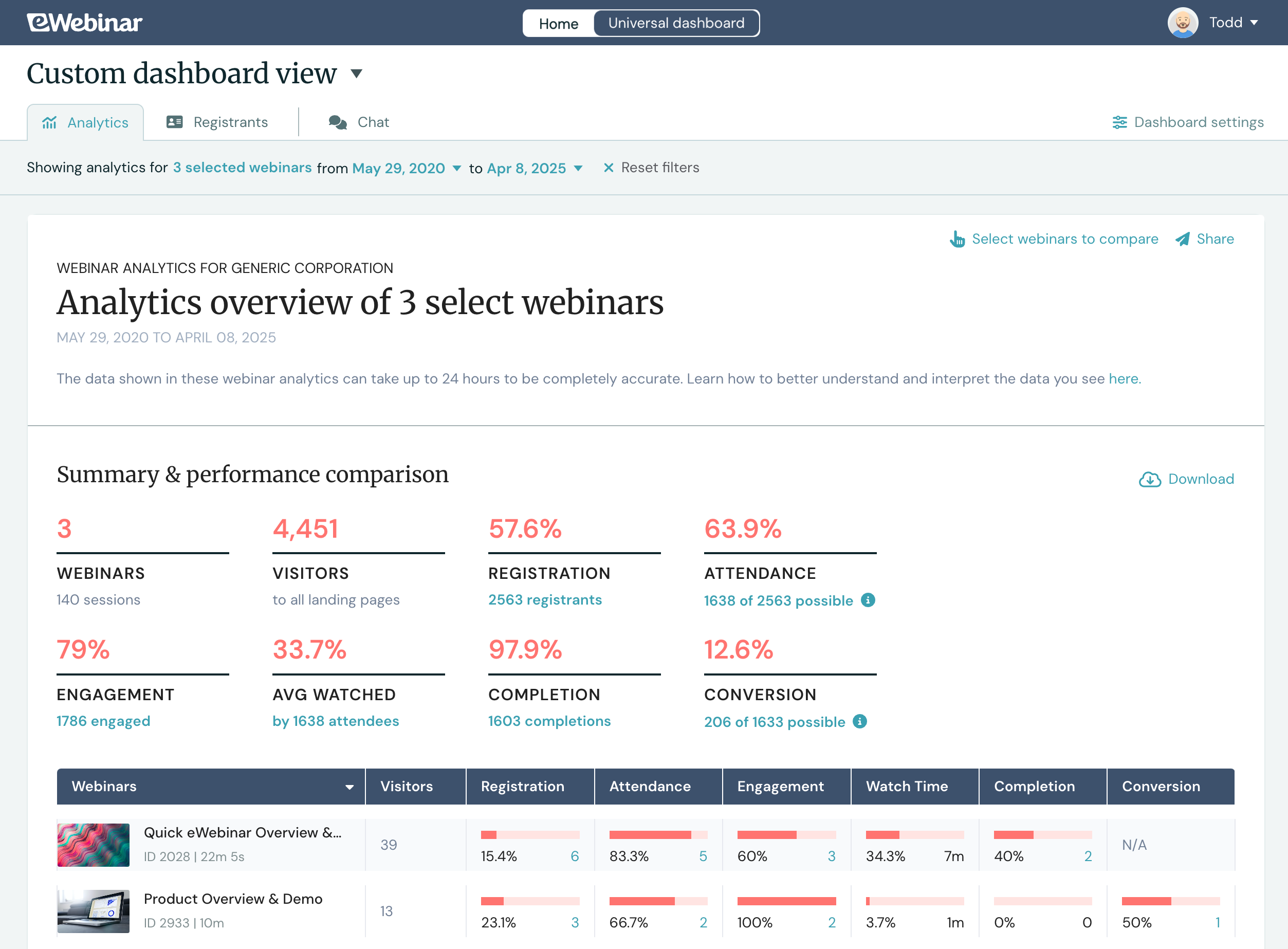Open the 2563 registrants link
Screen dimensions: 1288x949
point(545,600)
